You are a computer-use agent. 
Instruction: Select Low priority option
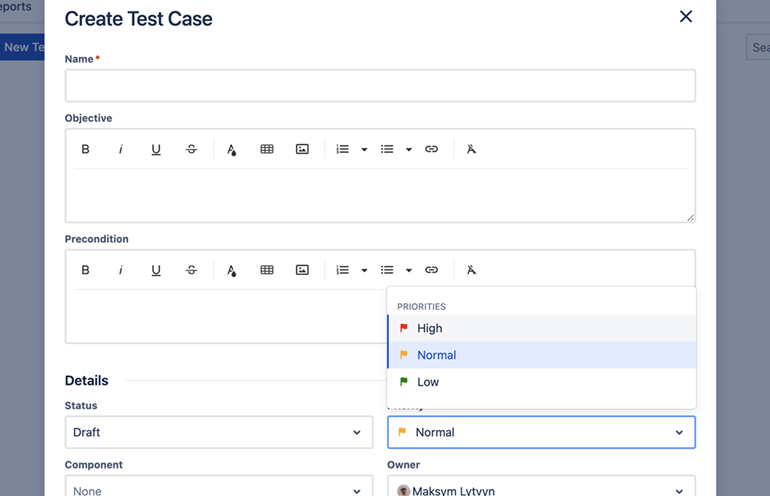tap(542, 382)
